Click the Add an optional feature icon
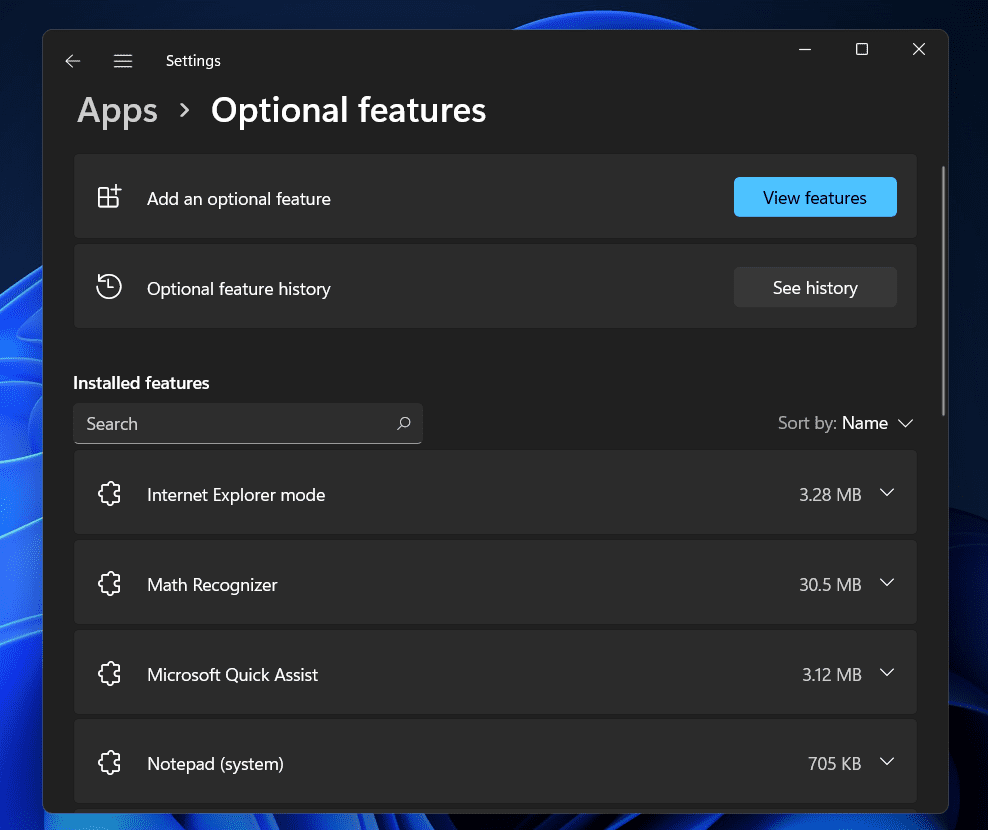The width and height of the screenshot is (988, 830). [109, 197]
